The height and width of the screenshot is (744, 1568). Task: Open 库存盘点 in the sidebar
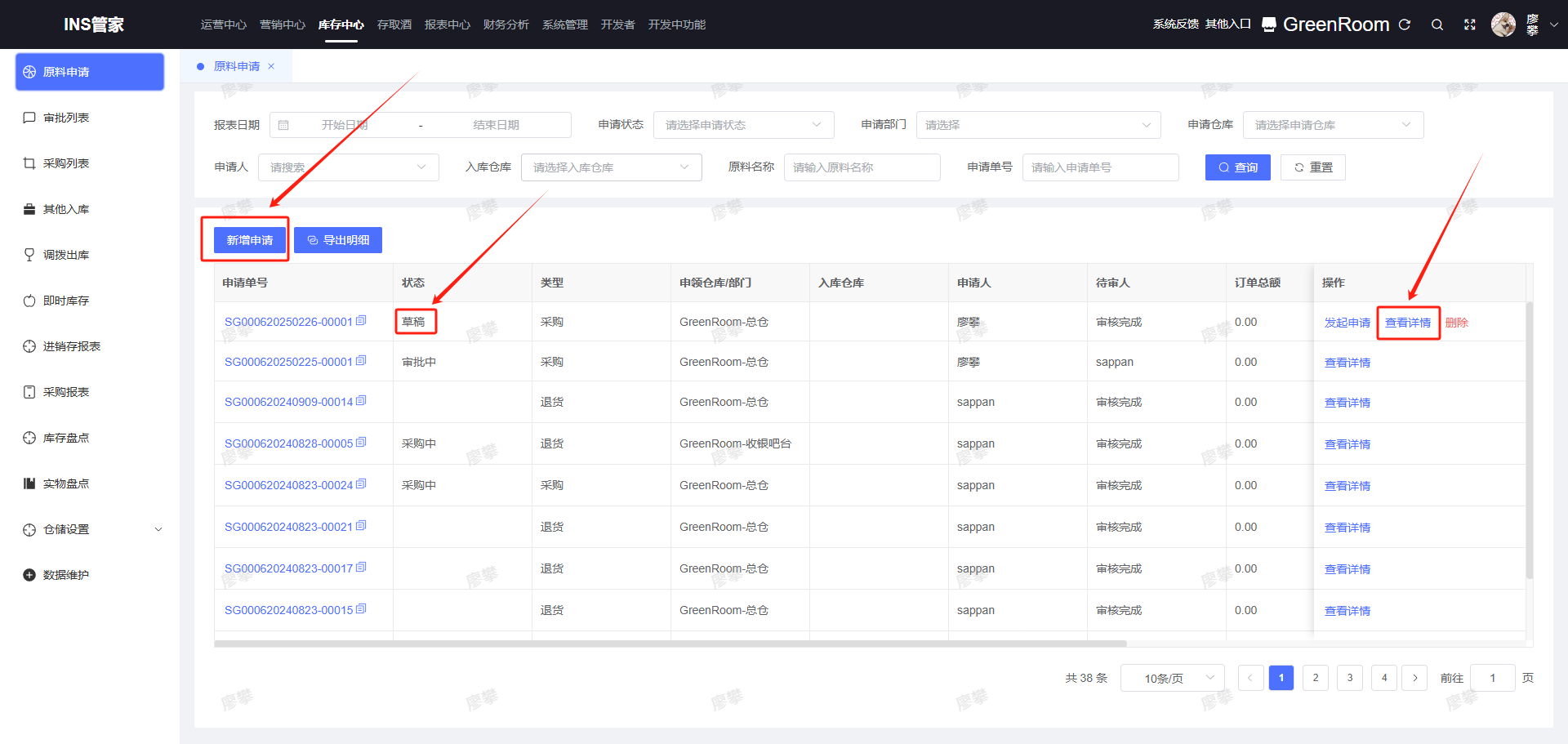coord(90,438)
